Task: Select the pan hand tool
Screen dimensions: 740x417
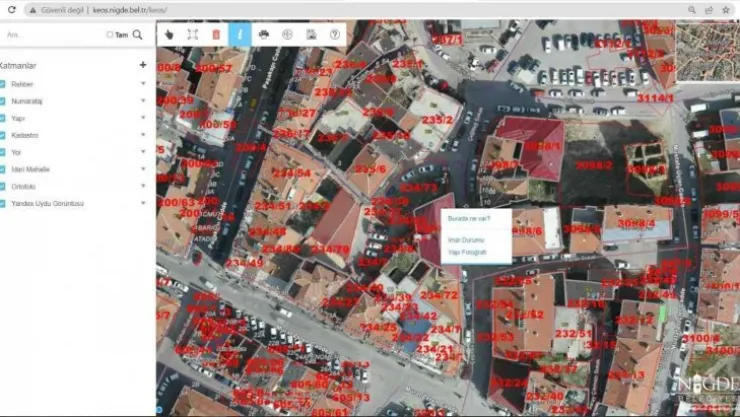Action: 169,34
